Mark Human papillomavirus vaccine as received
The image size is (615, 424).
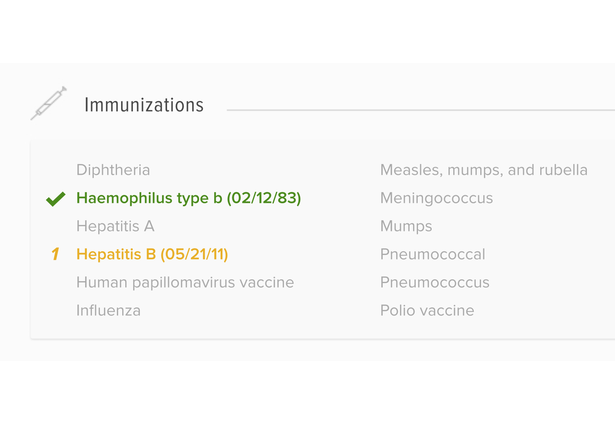[x=185, y=282]
